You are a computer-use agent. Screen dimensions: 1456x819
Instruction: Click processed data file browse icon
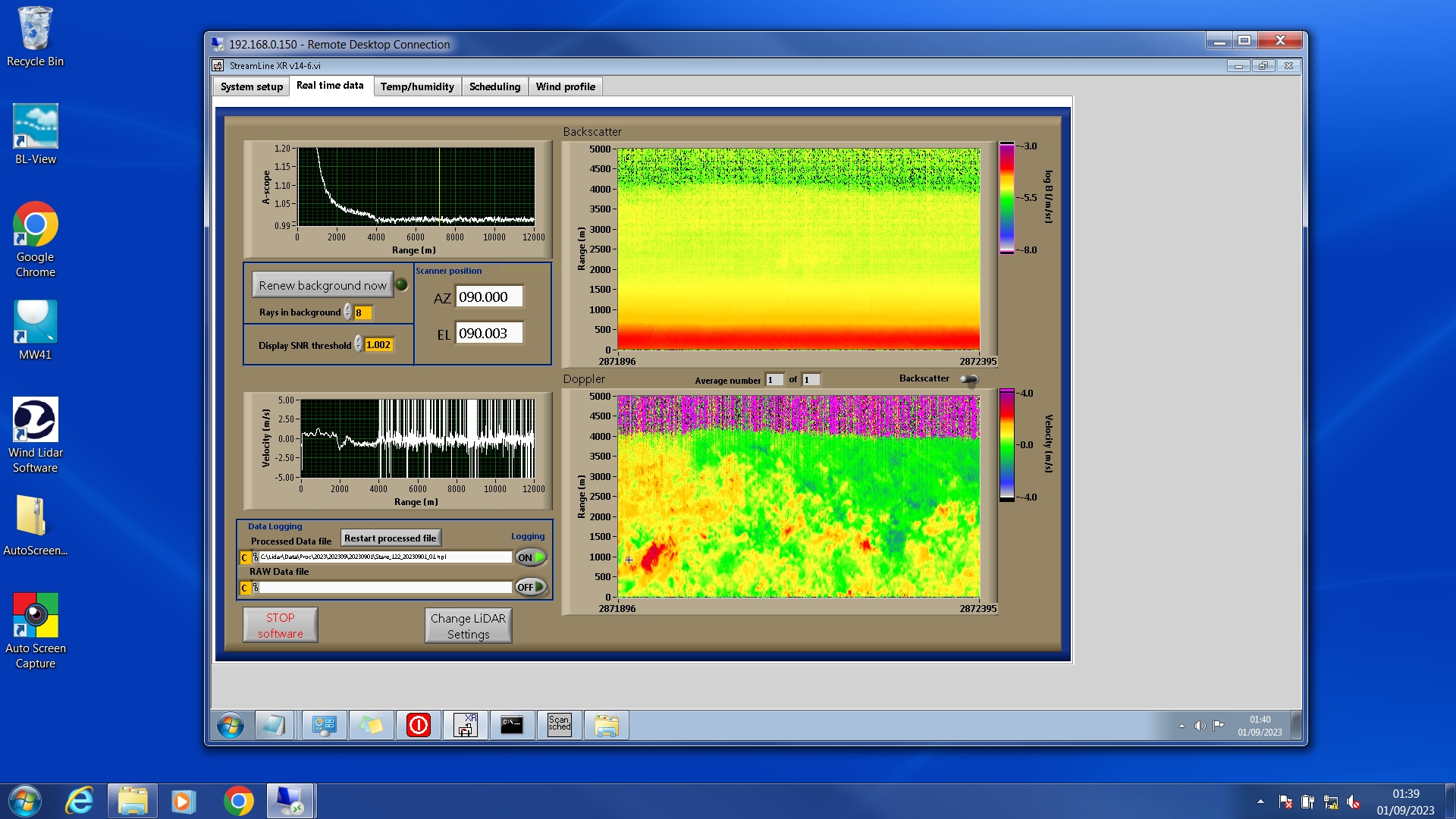coord(255,557)
